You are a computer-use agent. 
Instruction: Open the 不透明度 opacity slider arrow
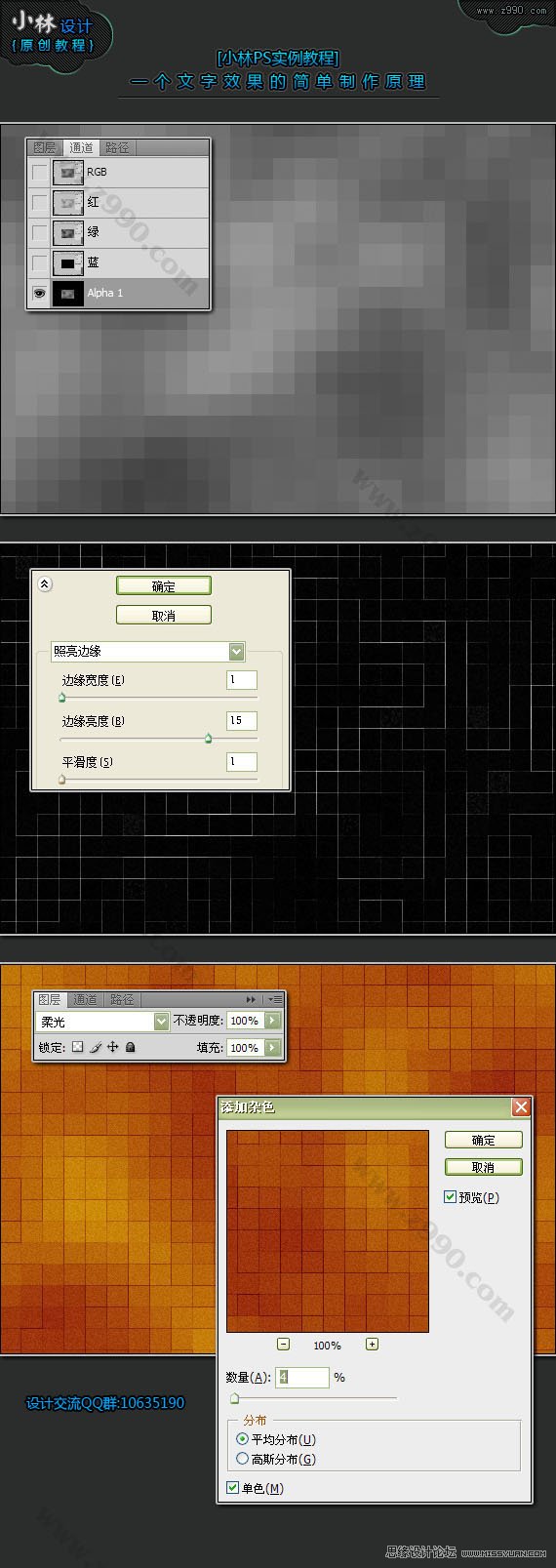click(272, 1021)
